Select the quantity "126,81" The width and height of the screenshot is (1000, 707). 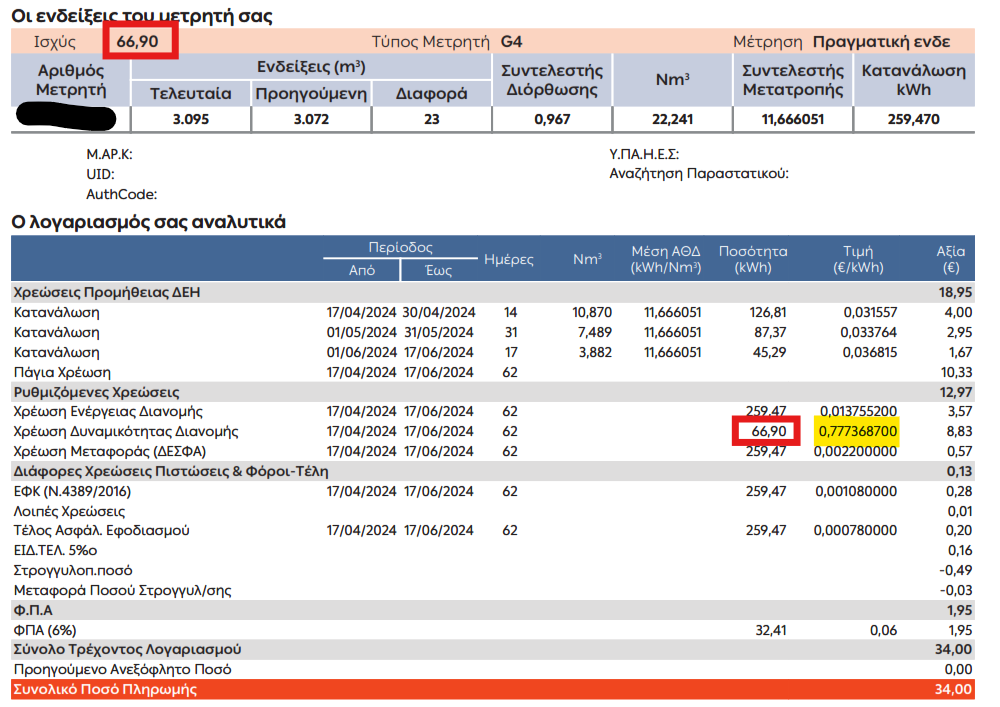[x=768, y=312]
